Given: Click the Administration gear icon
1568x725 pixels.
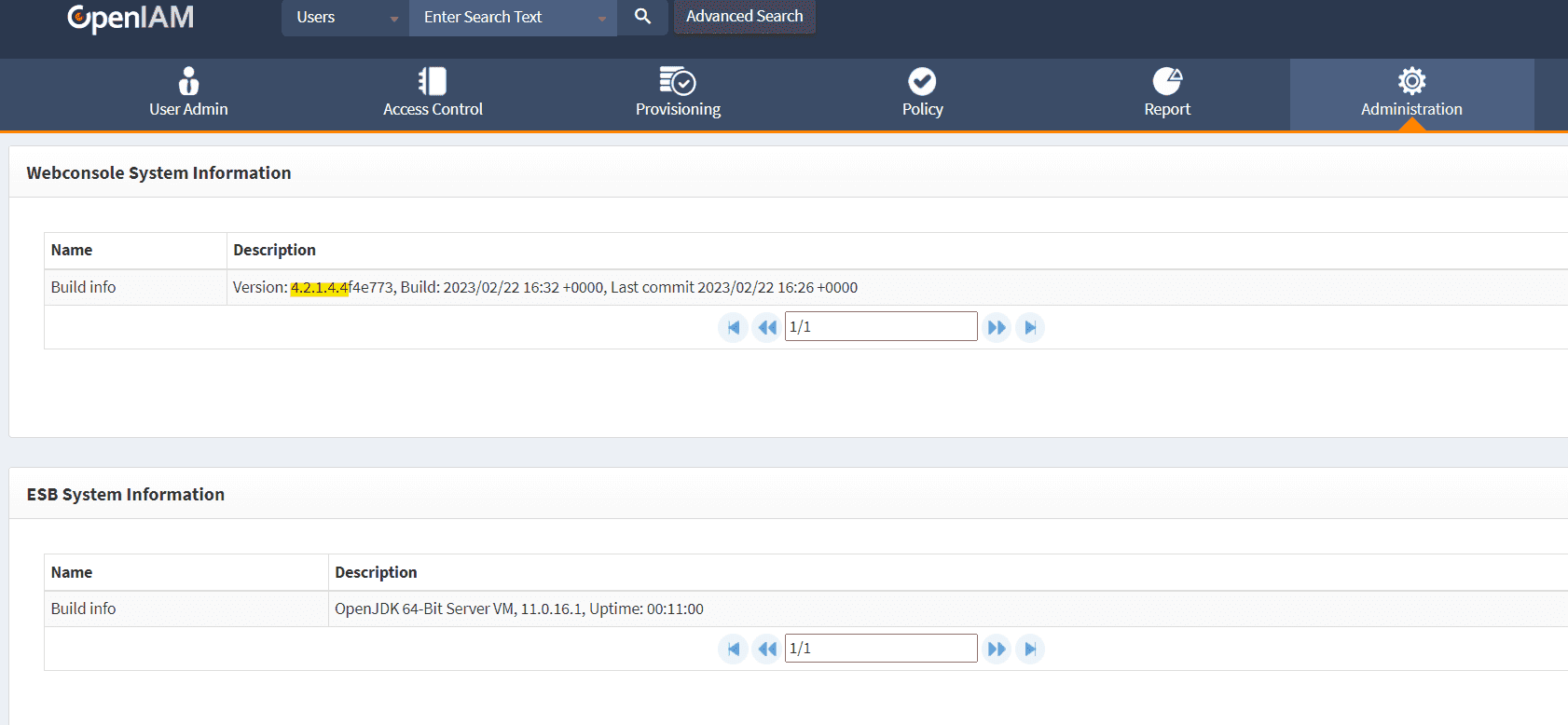Looking at the screenshot, I should 1411,81.
